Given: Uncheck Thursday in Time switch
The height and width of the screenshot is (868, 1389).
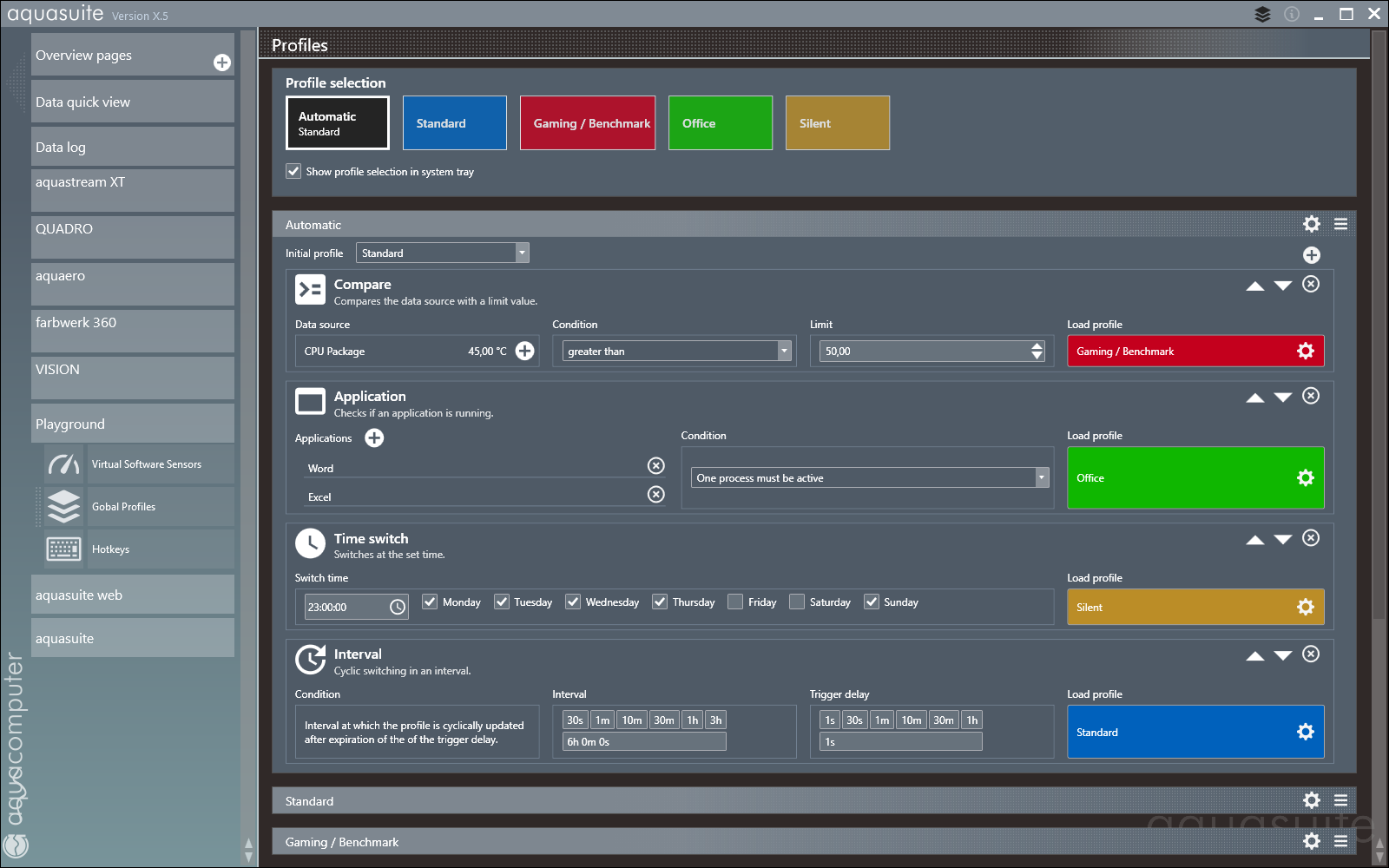Looking at the screenshot, I should pyautogui.click(x=660, y=602).
